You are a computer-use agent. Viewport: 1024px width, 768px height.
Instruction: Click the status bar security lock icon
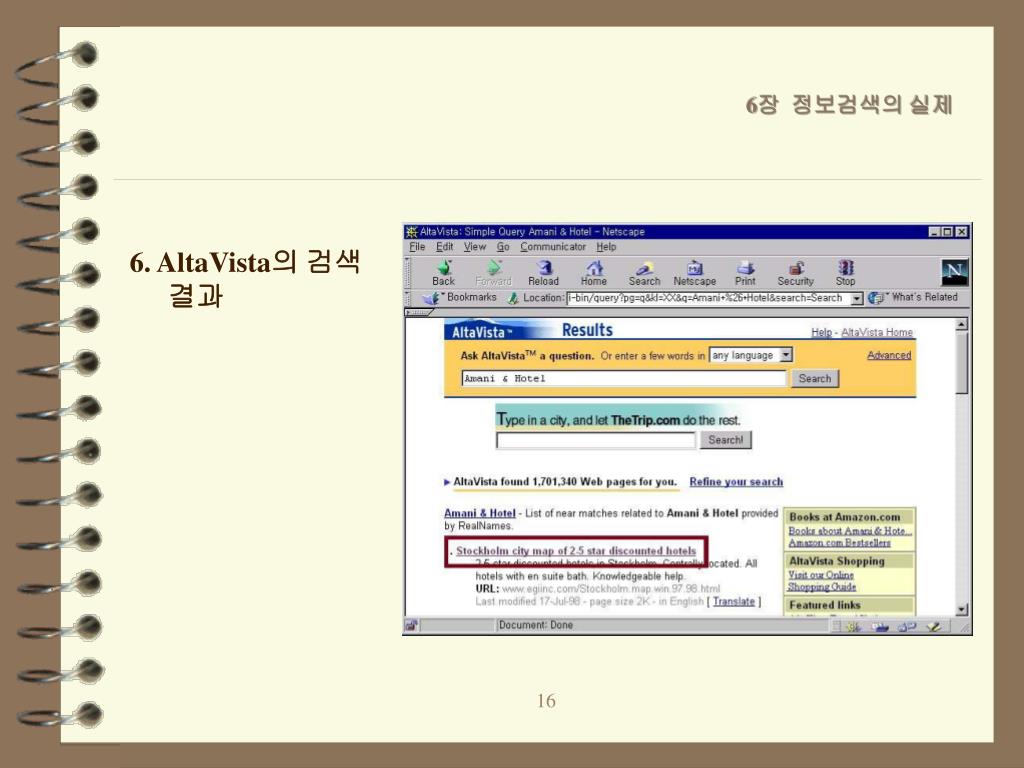[x=411, y=626]
